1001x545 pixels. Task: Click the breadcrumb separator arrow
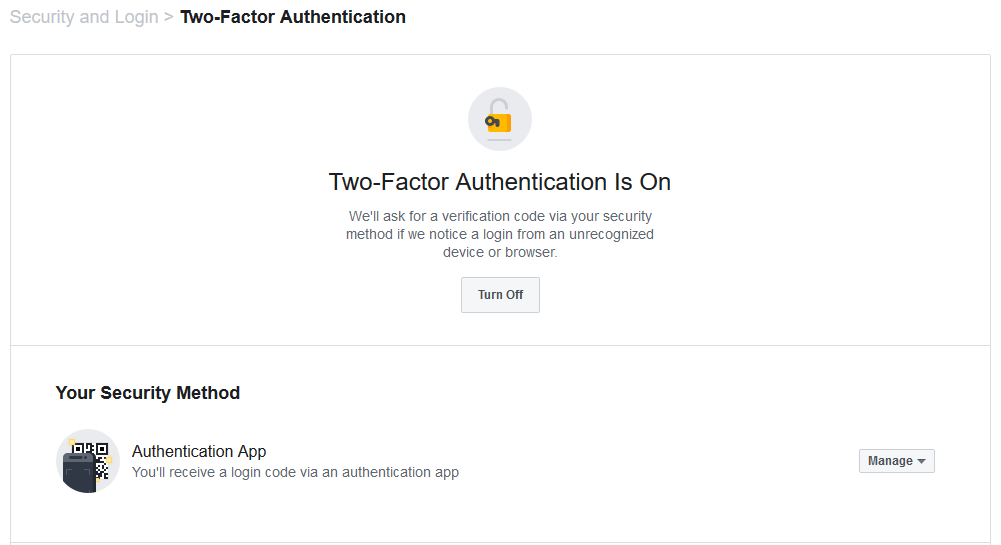point(169,17)
